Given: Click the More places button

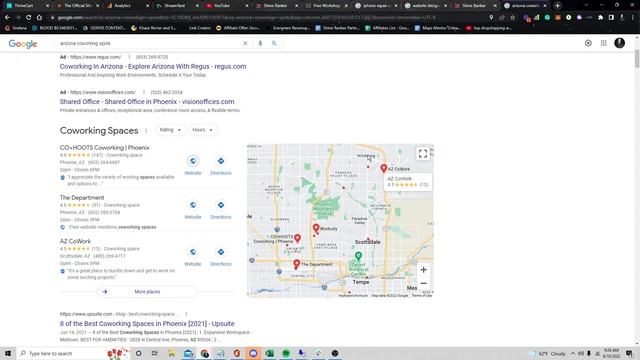Looking at the screenshot, I should (147, 292).
